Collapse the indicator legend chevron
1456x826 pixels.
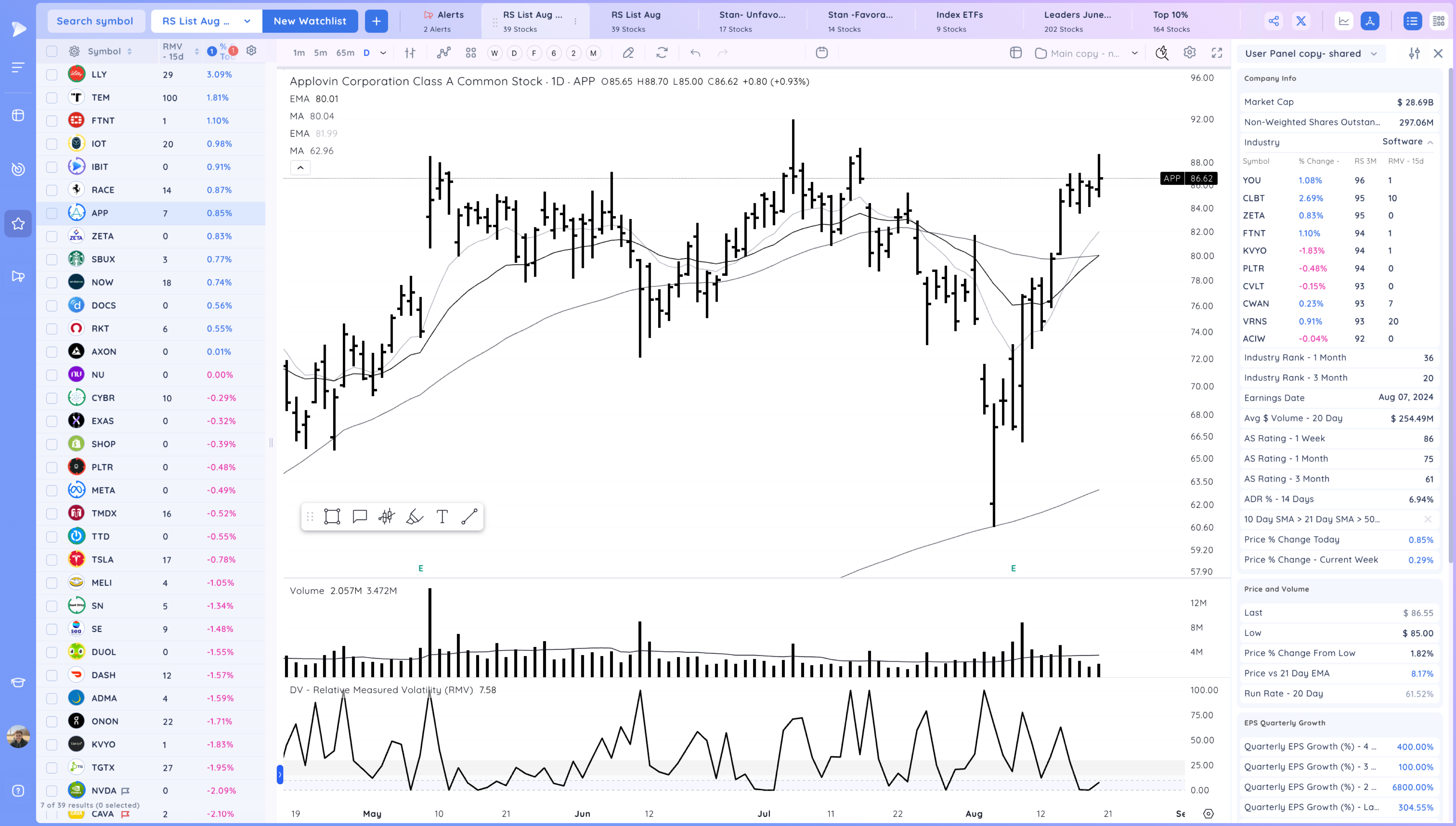click(300, 167)
